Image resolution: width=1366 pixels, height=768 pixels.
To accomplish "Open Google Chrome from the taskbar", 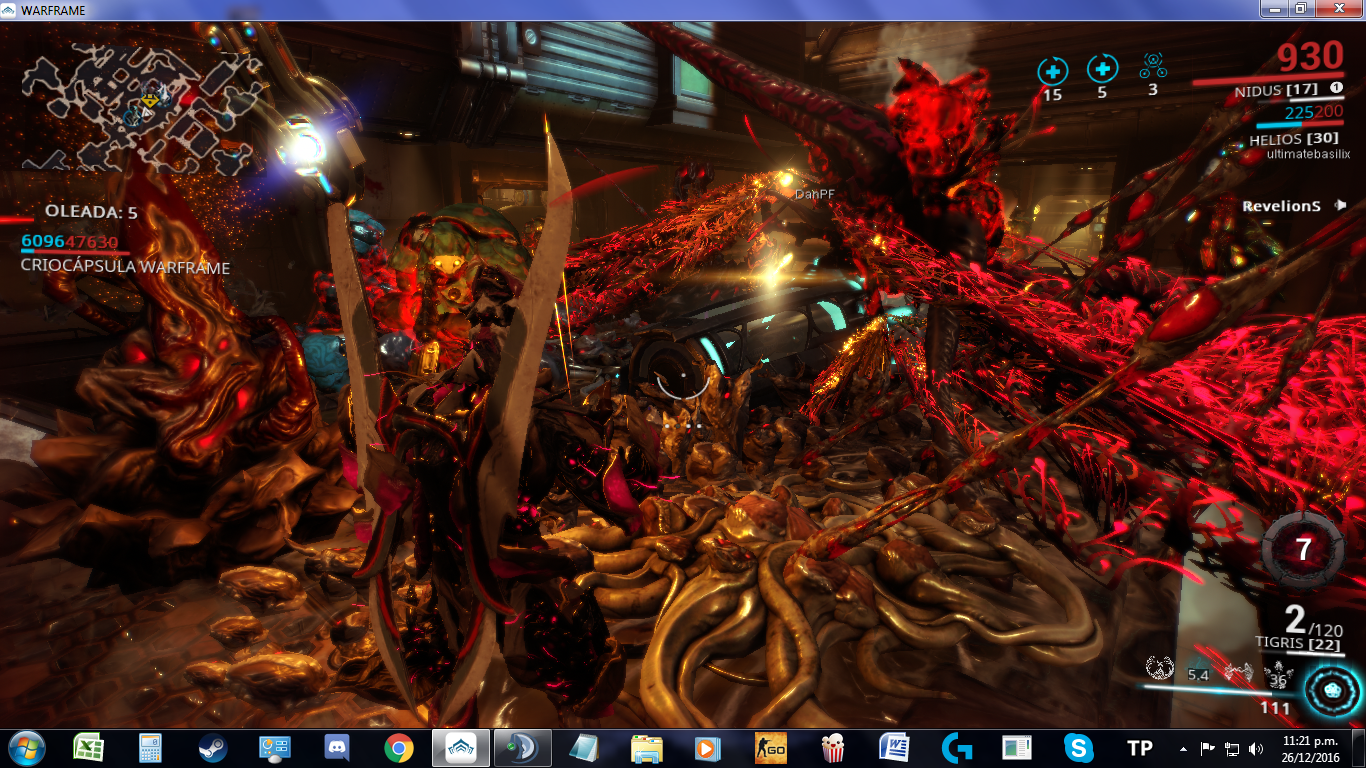I will coord(399,747).
